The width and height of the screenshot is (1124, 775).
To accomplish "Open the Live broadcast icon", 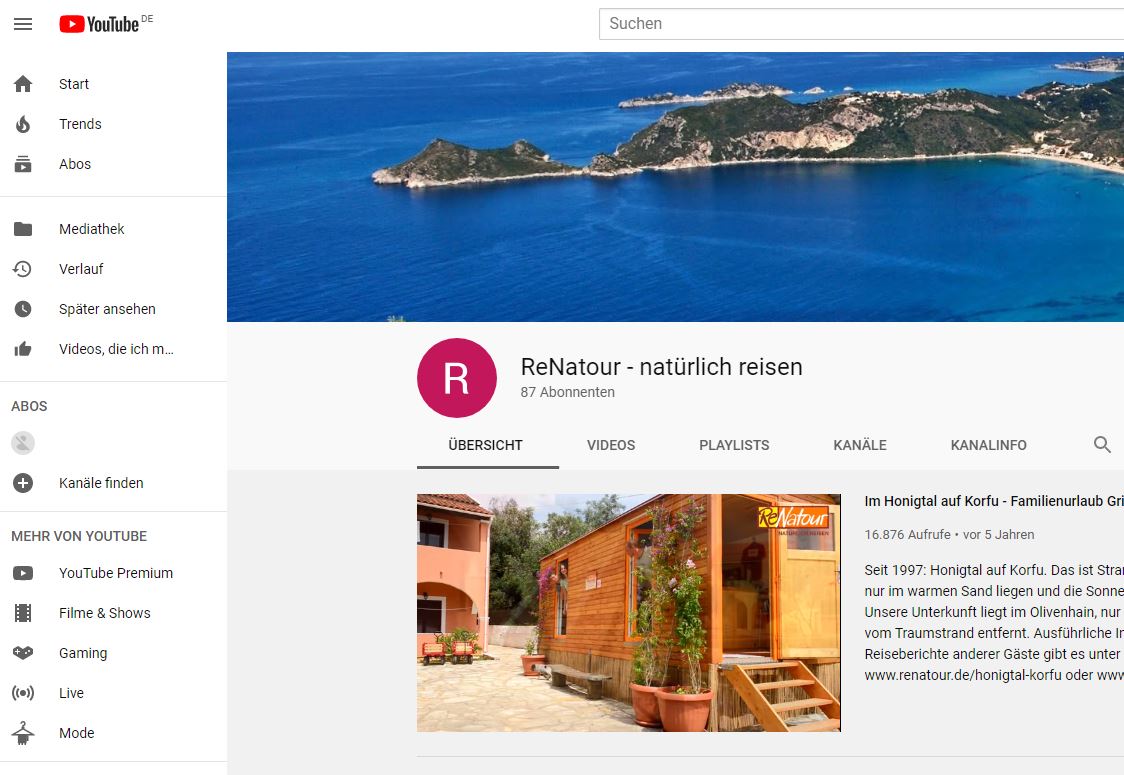I will [23, 693].
